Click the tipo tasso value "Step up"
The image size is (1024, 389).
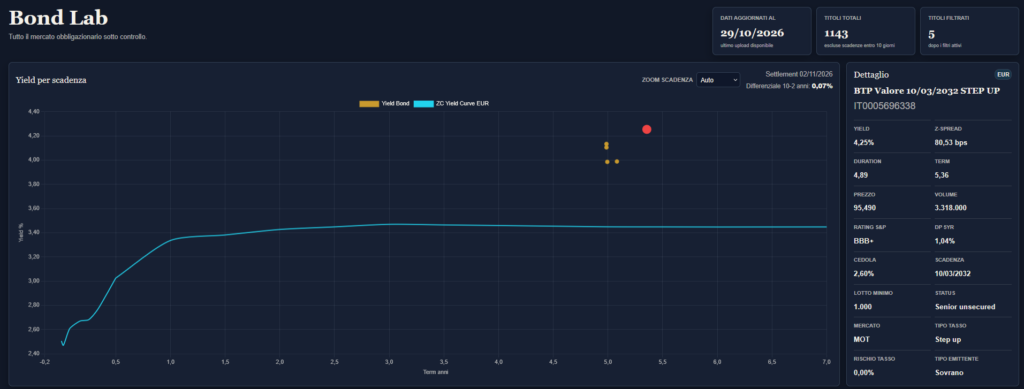948,339
